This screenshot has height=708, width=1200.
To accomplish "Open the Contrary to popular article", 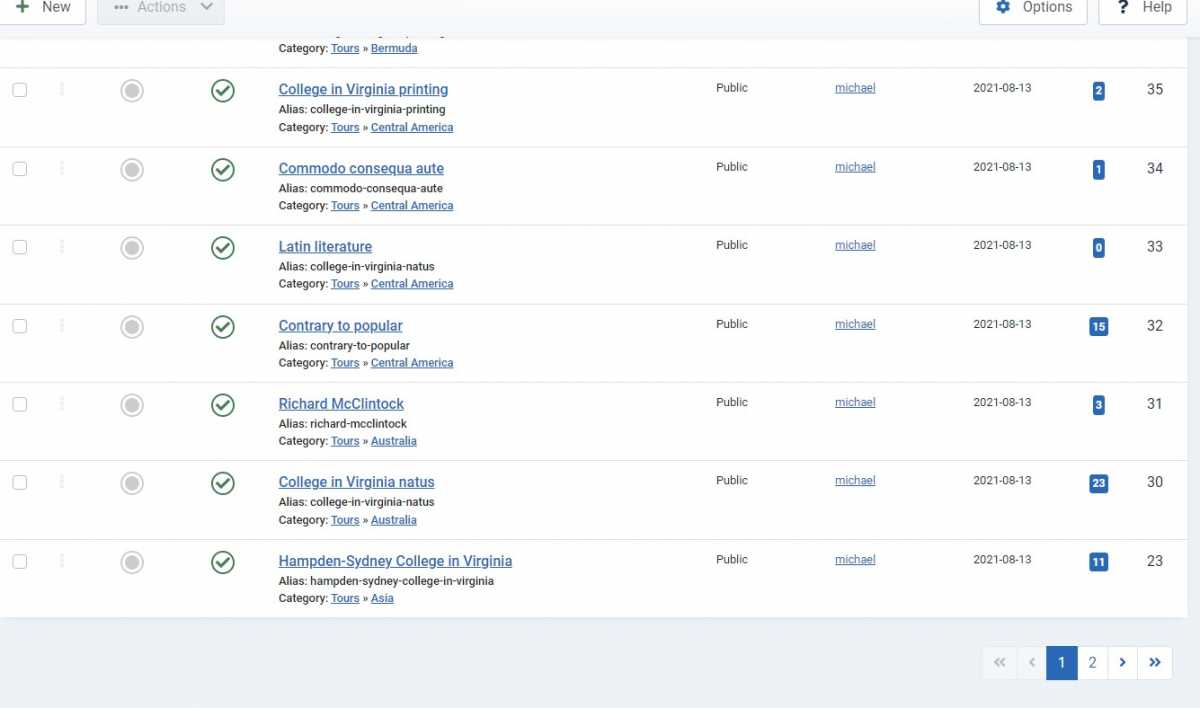I will click(340, 326).
